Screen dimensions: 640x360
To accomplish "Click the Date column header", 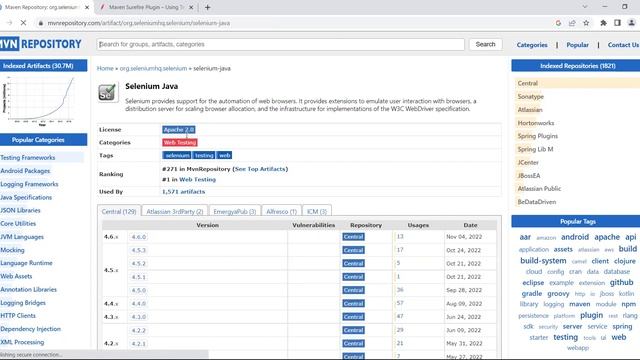I will [x=470, y=225].
